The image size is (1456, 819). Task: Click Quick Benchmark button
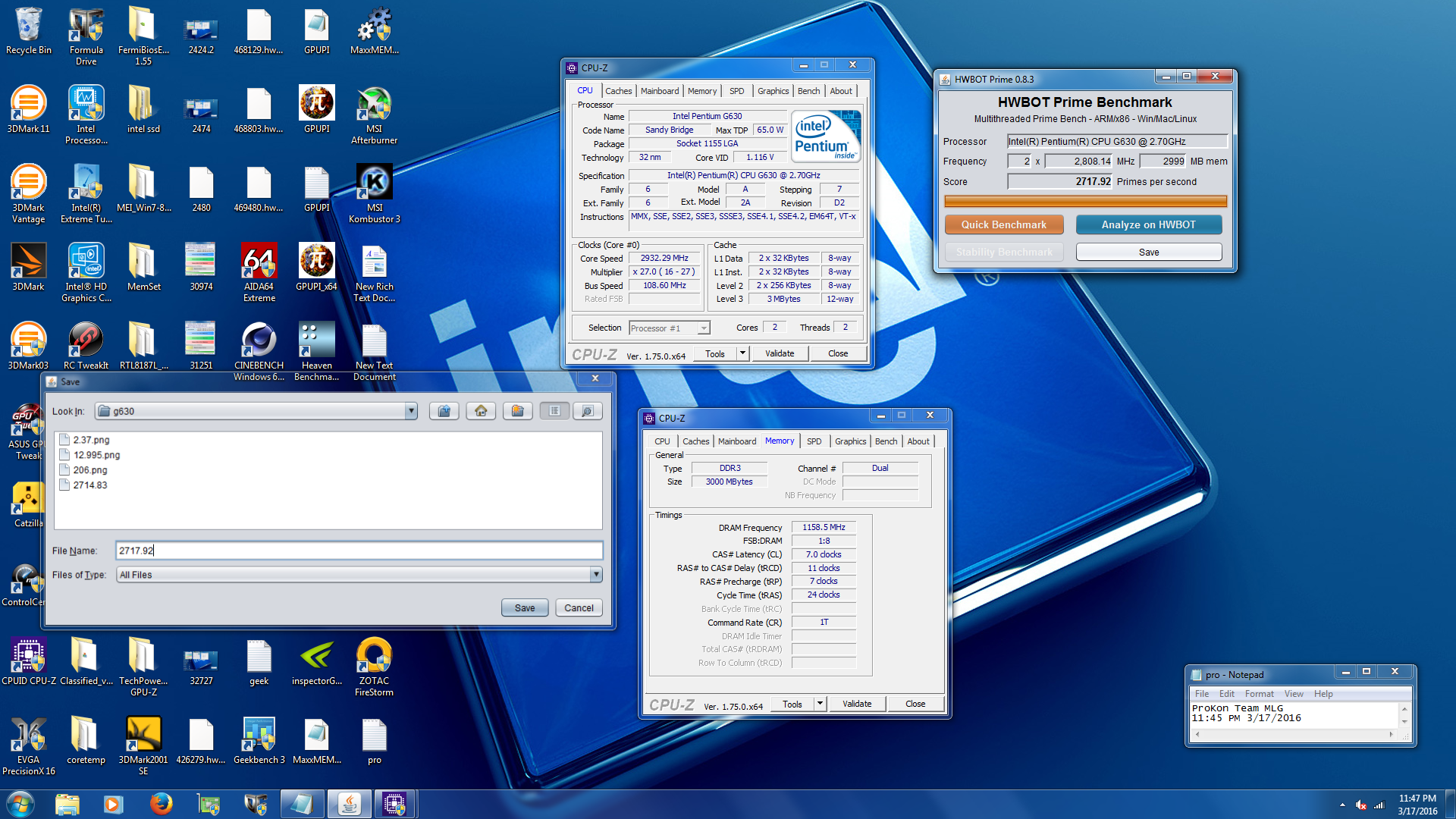(x=1003, y=224)
